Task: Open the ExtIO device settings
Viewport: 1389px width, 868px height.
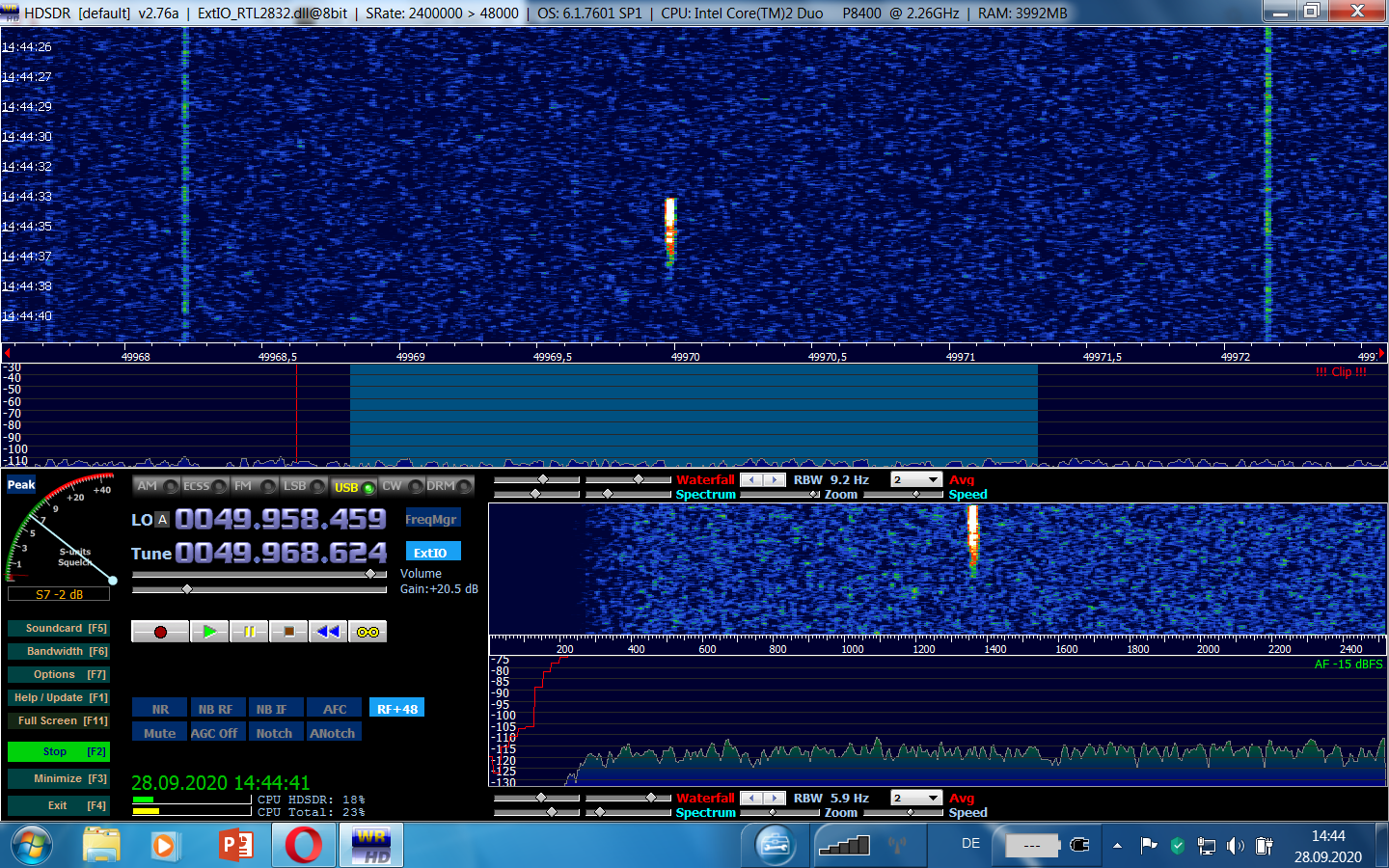Action: (431, 553)
